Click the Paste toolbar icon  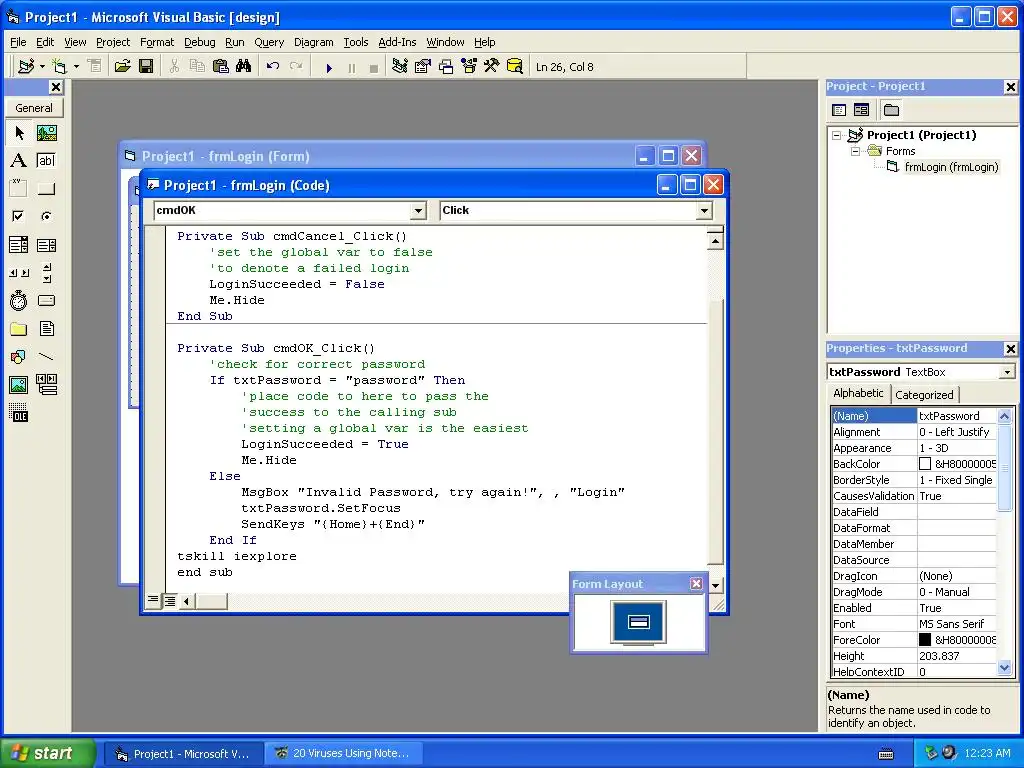[x=221, y=67]
